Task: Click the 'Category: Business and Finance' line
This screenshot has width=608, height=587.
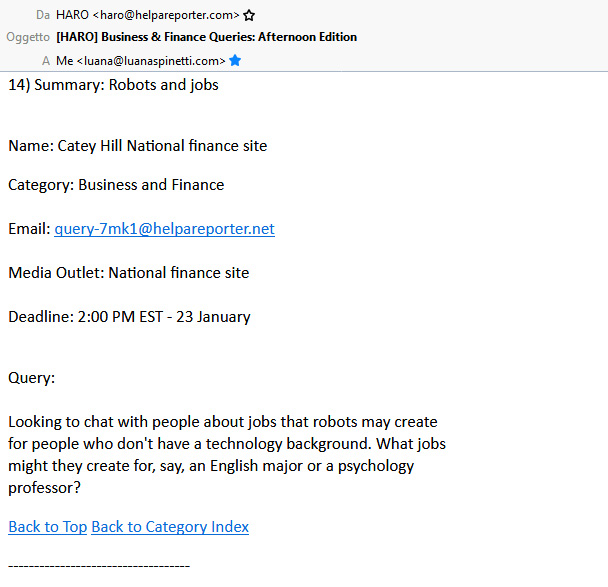Action: coord(116,185)
